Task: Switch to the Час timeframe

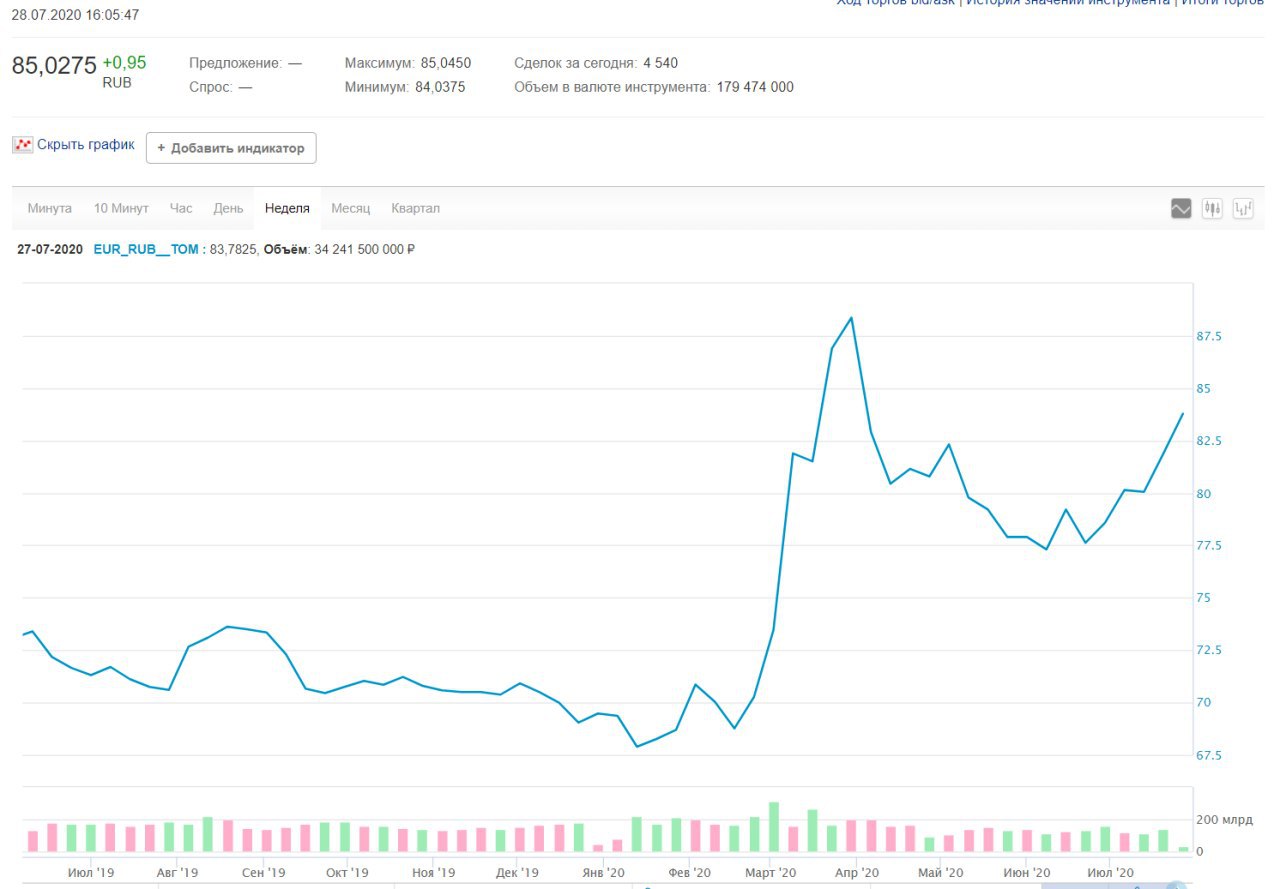Action: point(181,209)
